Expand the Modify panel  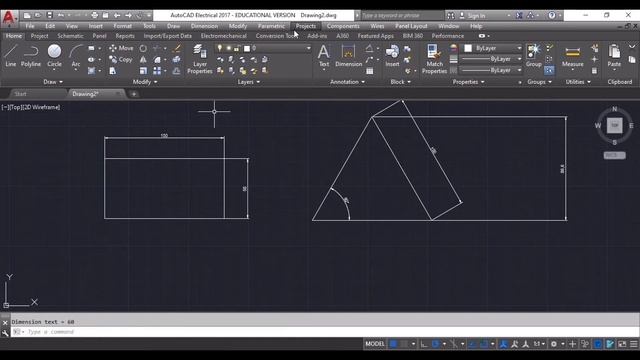pyautogui.click(x=145, y=82)
